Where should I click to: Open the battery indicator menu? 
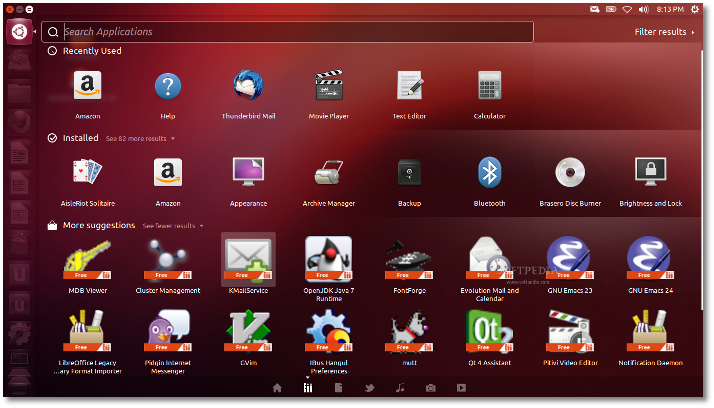coord(611,9)
